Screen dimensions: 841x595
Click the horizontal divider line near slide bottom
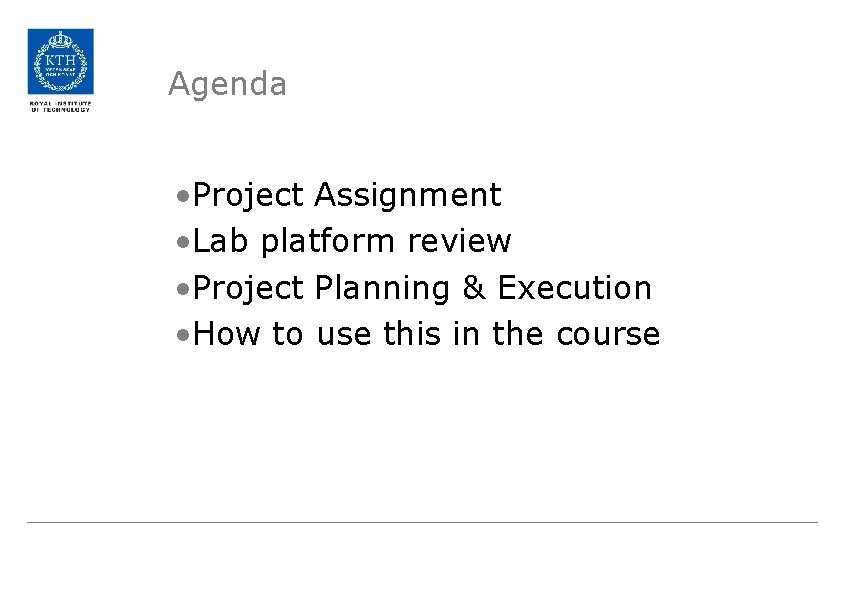coord(421,522)
